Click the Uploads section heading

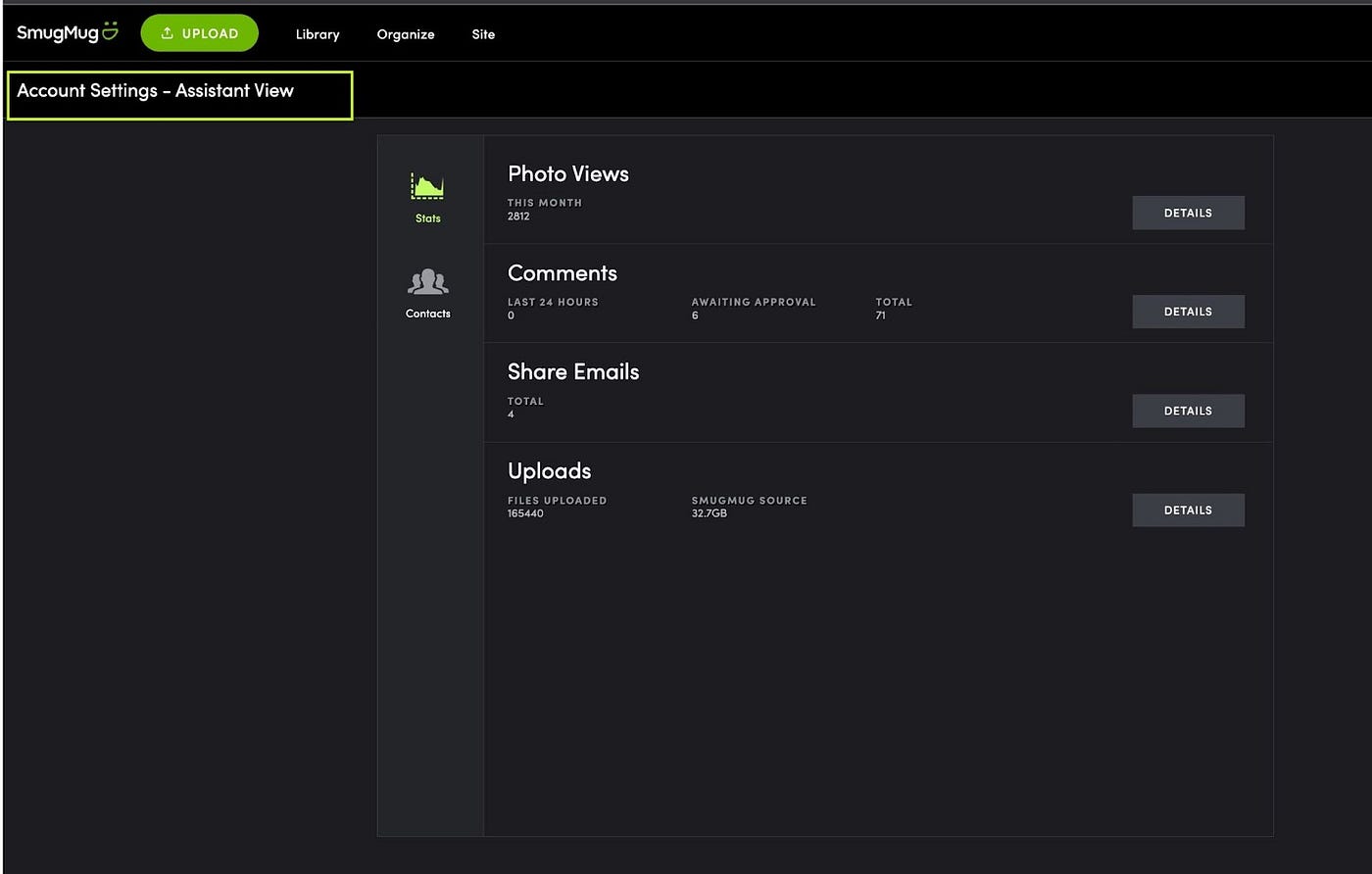click(550, 471)
